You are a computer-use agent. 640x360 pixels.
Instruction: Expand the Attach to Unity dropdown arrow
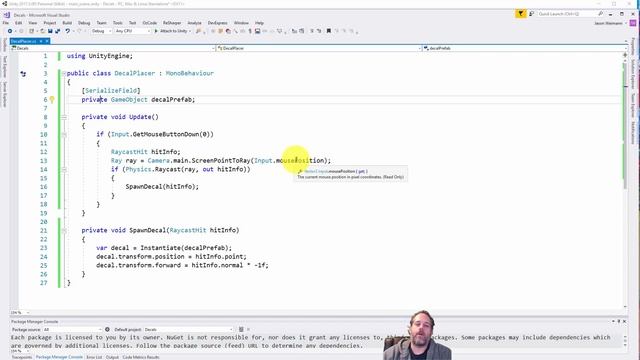[x=190, y=31]
